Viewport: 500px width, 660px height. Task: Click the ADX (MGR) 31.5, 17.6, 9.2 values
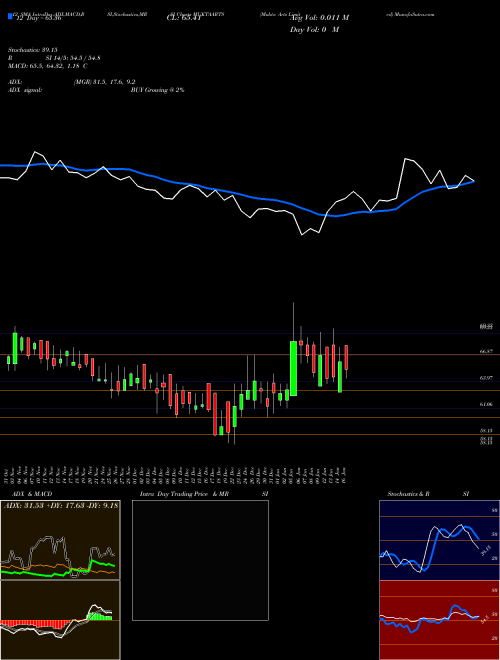click(104, 82)
